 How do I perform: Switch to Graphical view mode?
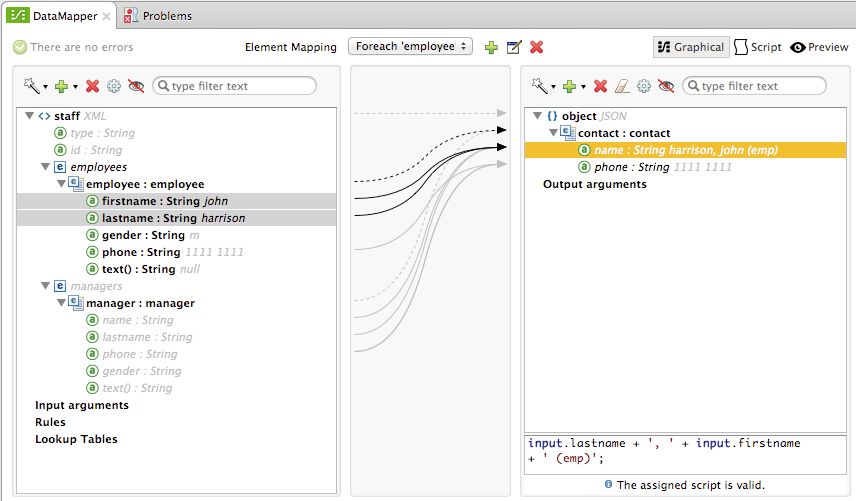coord(690,47)
